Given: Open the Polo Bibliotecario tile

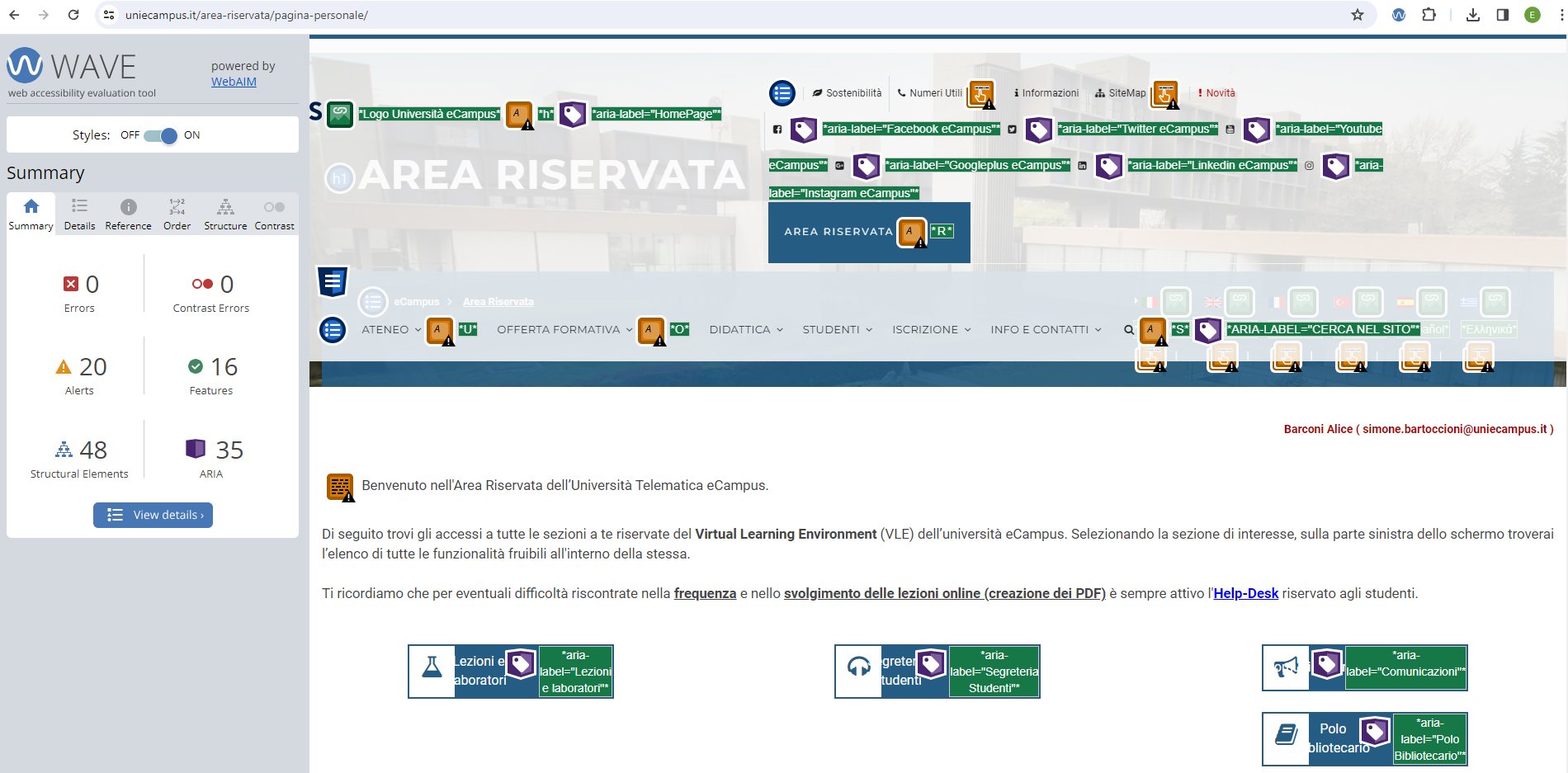Looking at the screenshot, I should (1364, 739).
